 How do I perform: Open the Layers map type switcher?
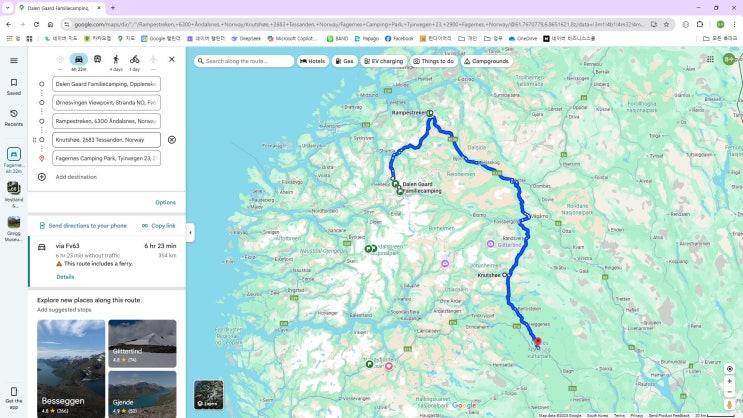[208, 394]
